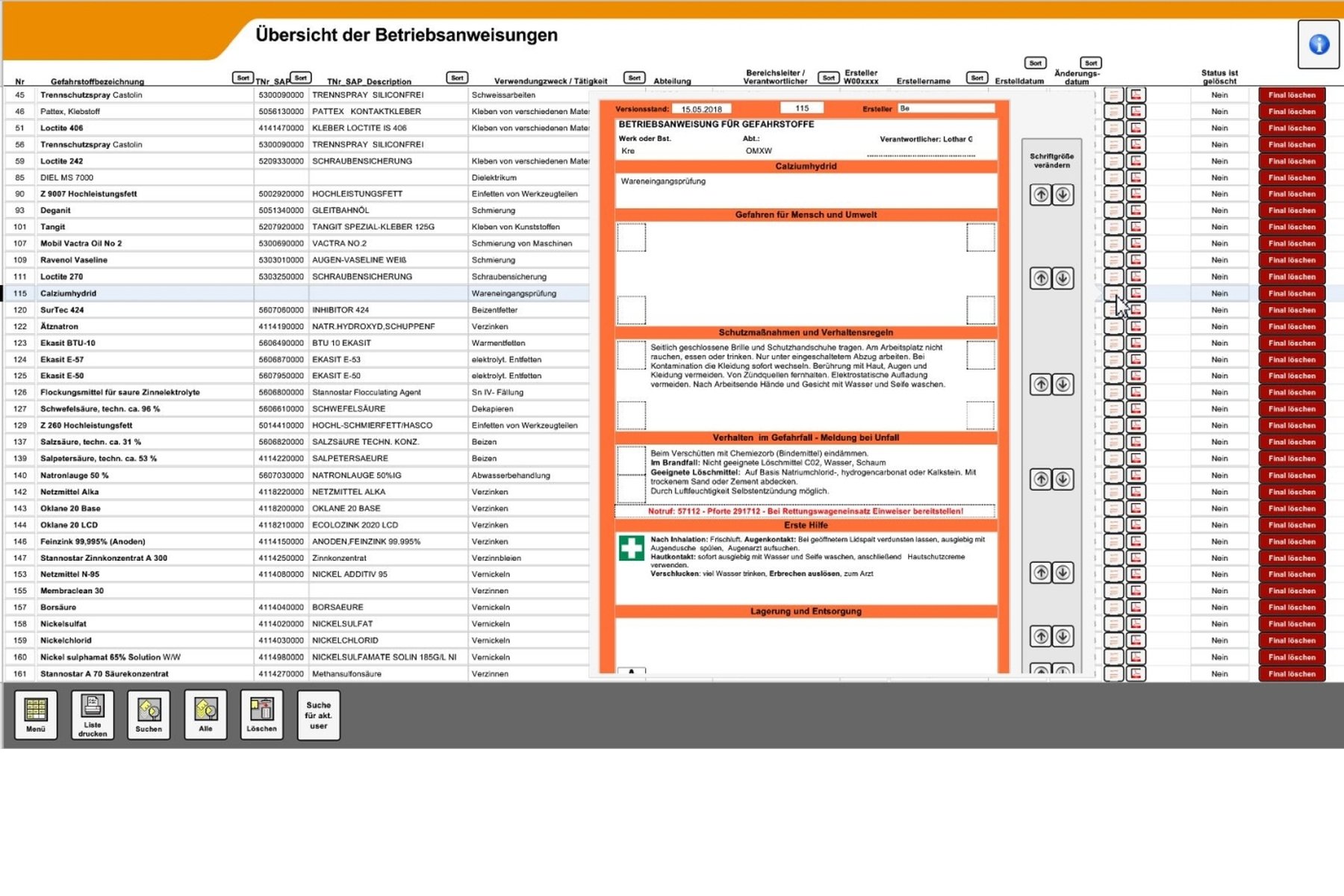Sort by Änderungsdatum column
1344x896 pixels.
pyautogui.click(x=1091, y=63)
